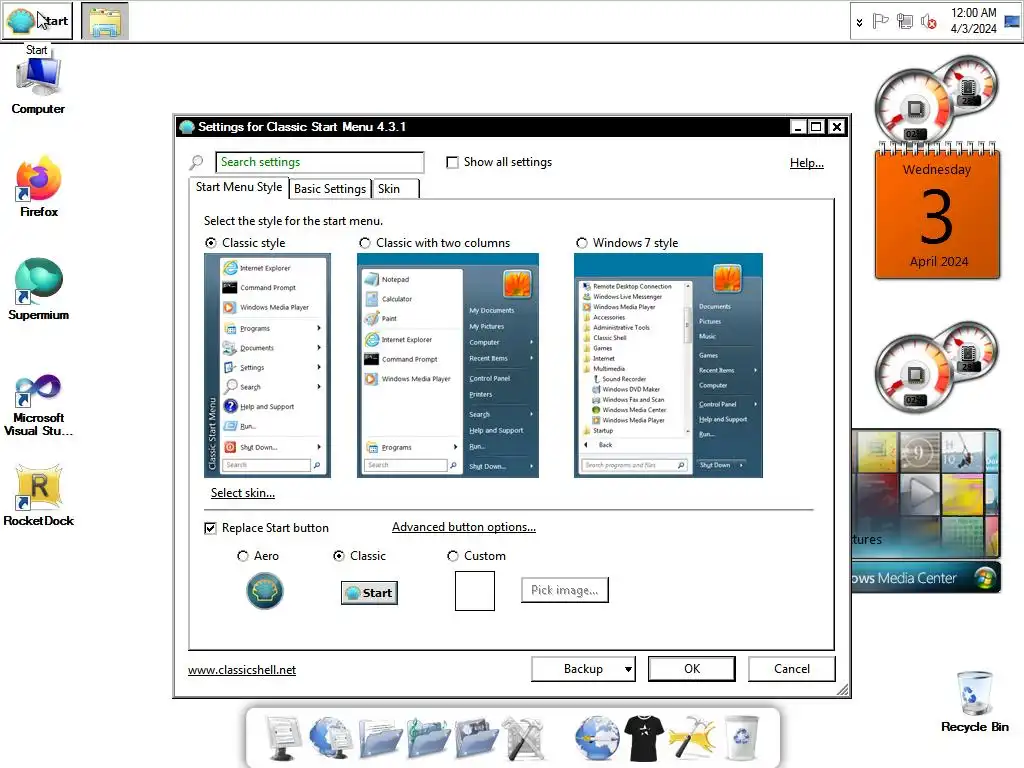Open the RocketDock desktop shortcut
This screenshot has height=768, width=1024.
(x=39, y=496)
